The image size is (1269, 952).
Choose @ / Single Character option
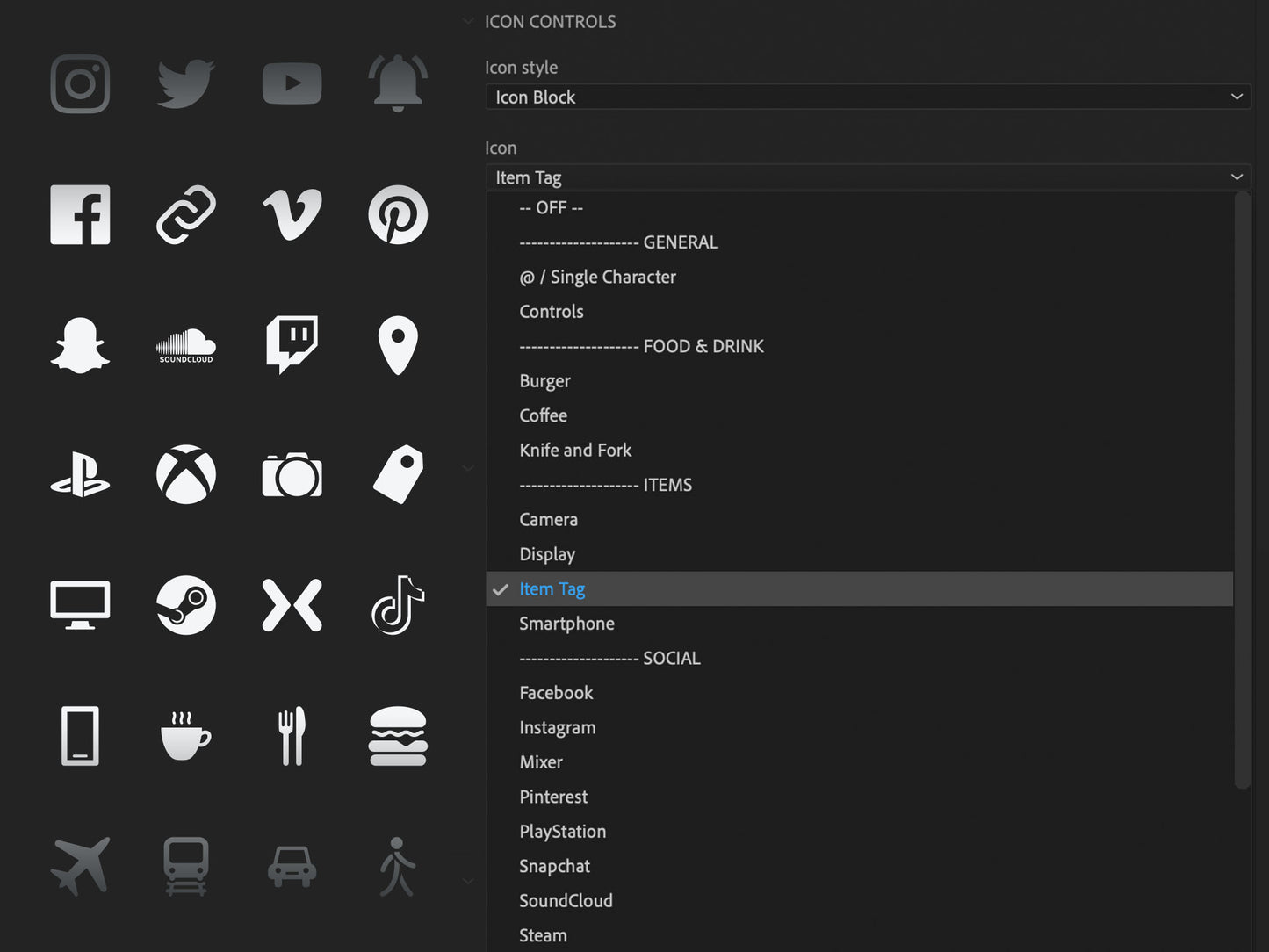[x=597, y=278]
